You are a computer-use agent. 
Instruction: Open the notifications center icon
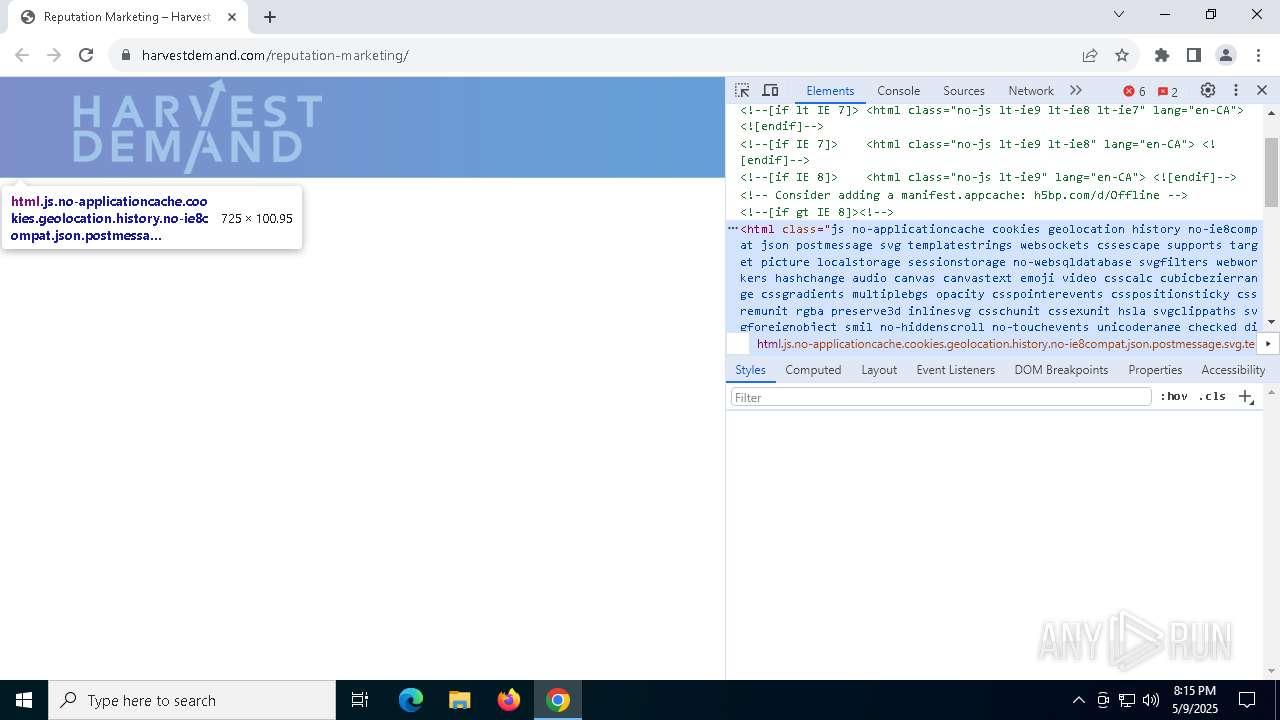tap(1247, 700)
